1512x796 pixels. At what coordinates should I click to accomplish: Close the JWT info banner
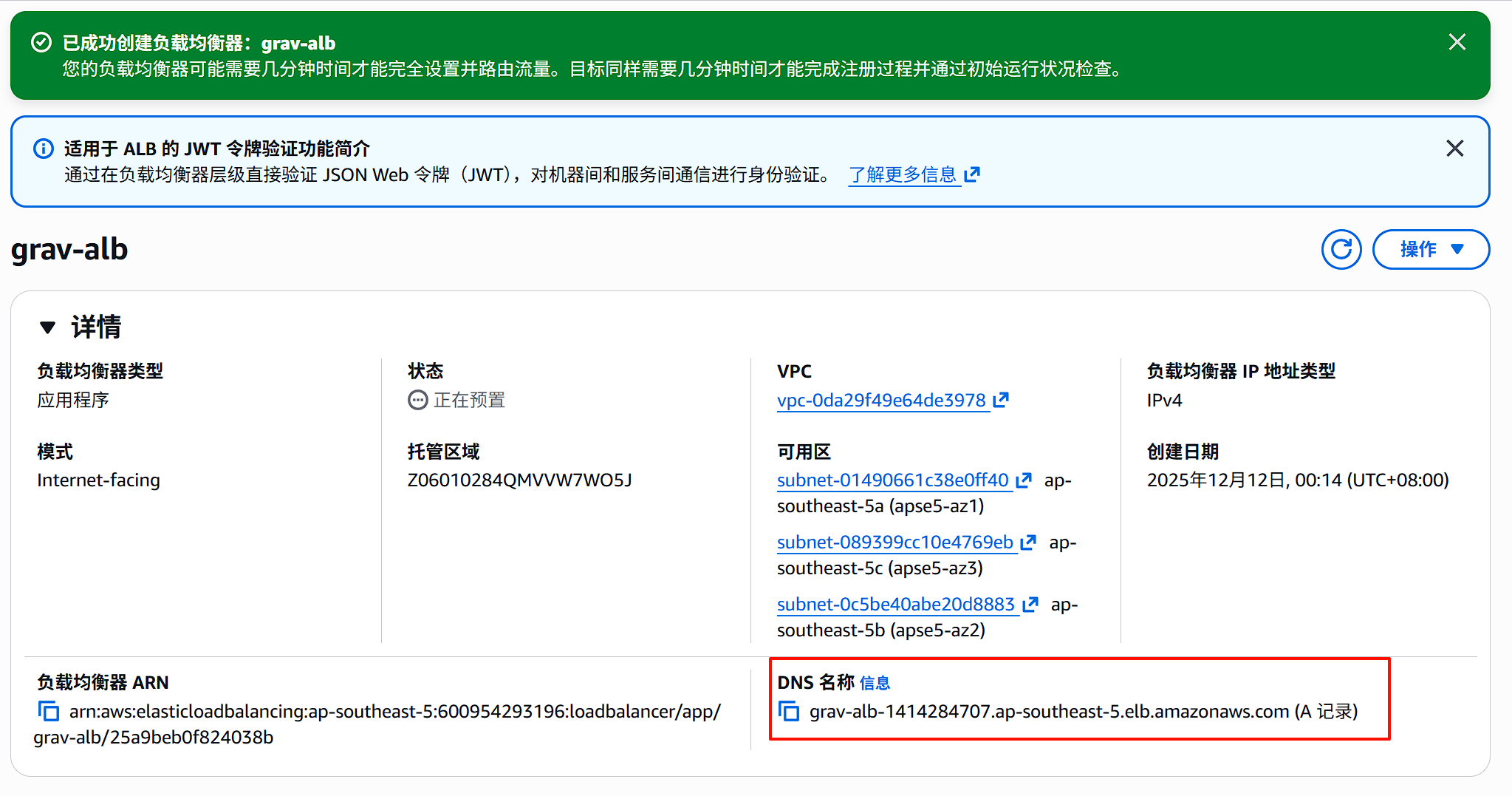coord(1454,149)
